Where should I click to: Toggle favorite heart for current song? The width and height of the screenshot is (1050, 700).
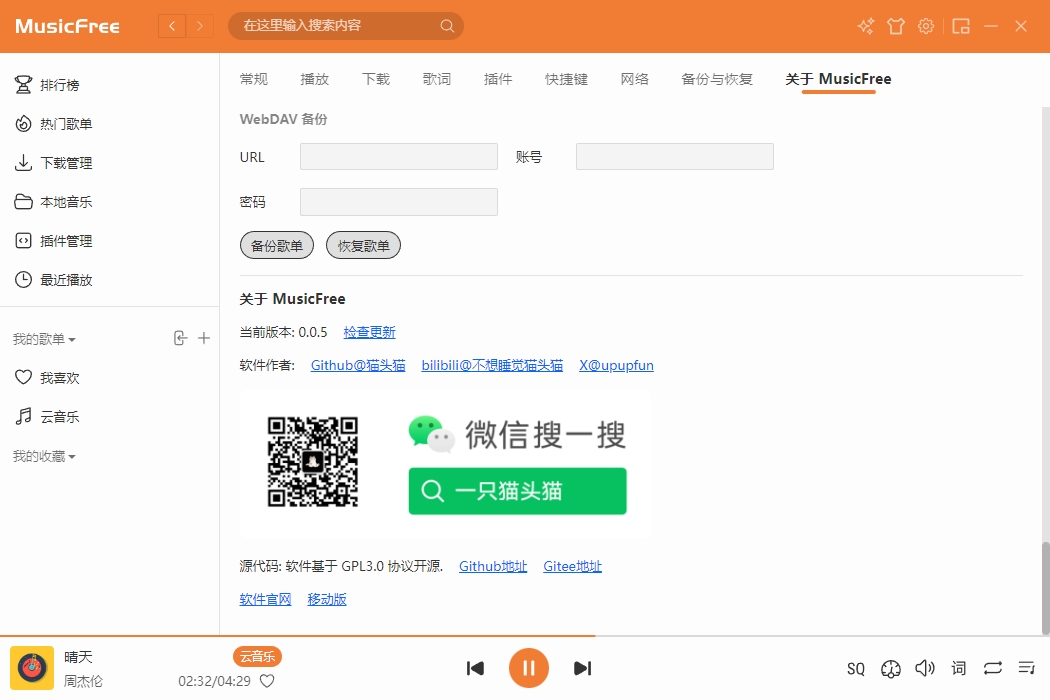tap(267, 681)
